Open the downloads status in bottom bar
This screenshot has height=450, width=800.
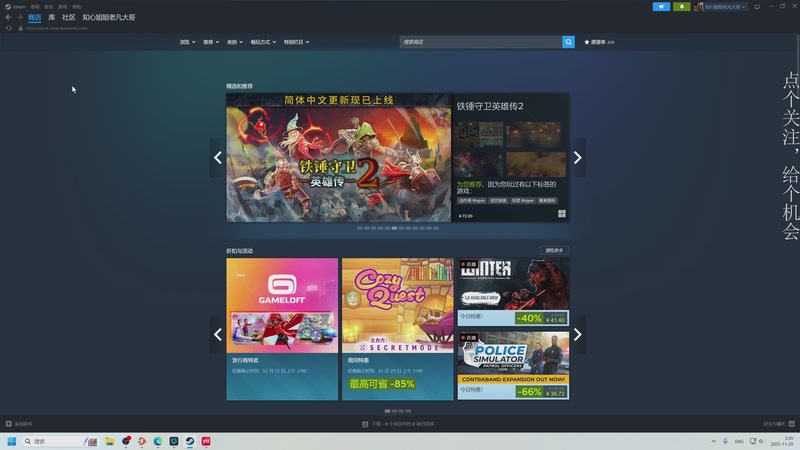[x=398, y=423]
